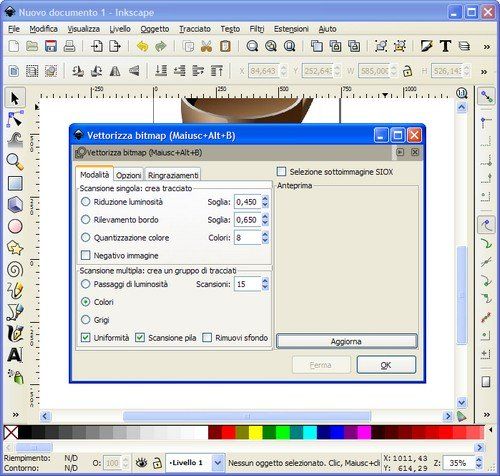Click the canvas horizontal scrollbar thumb
This screenshot has height=476, width=500.
coord(247,416)
